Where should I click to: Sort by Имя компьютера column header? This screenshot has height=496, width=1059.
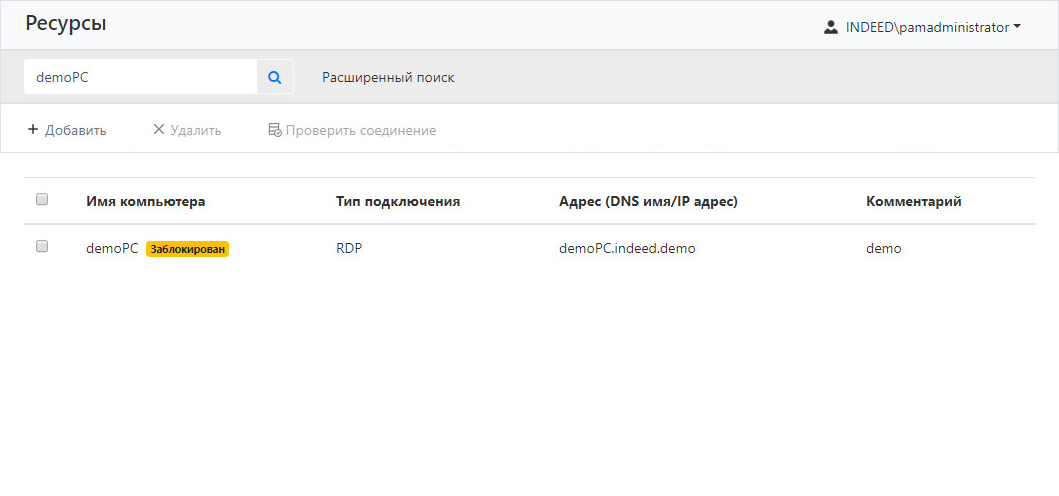pos(146,201)
